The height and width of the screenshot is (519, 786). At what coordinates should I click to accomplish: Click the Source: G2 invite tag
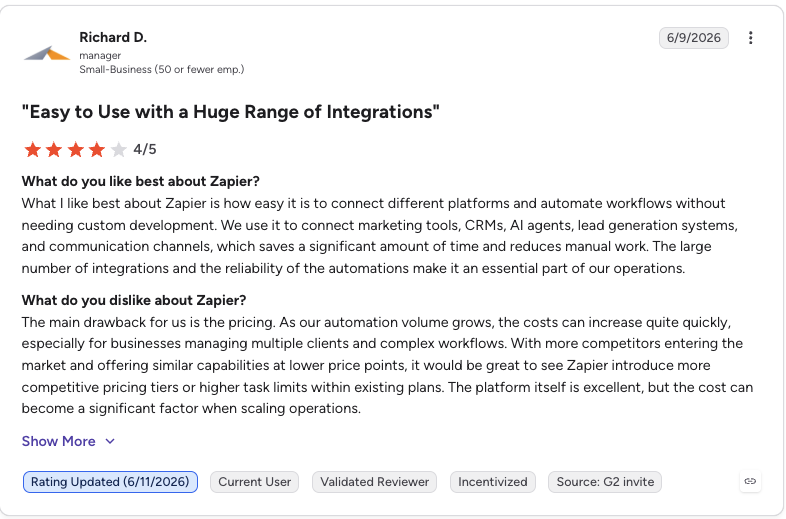pos(605,482)
